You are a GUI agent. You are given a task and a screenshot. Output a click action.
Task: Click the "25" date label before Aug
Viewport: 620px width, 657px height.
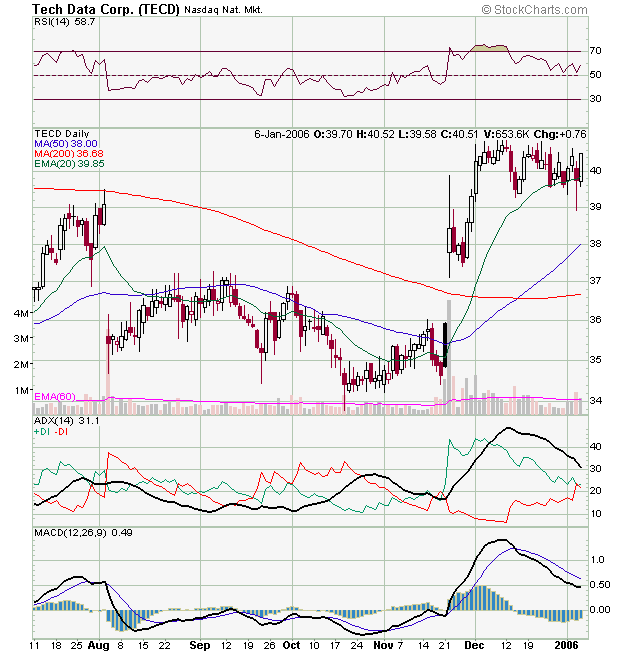click(76, 646)
